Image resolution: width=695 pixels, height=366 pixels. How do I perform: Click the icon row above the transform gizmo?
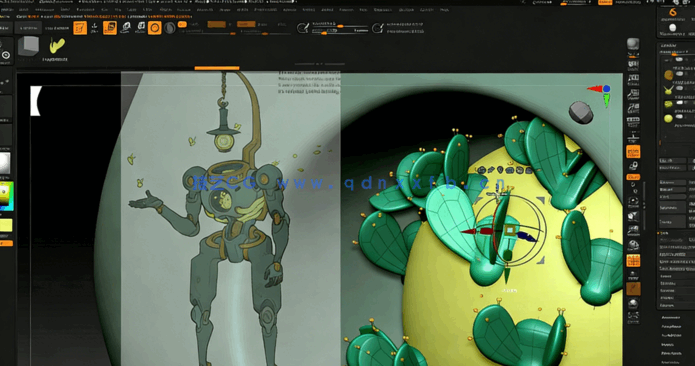506,170
